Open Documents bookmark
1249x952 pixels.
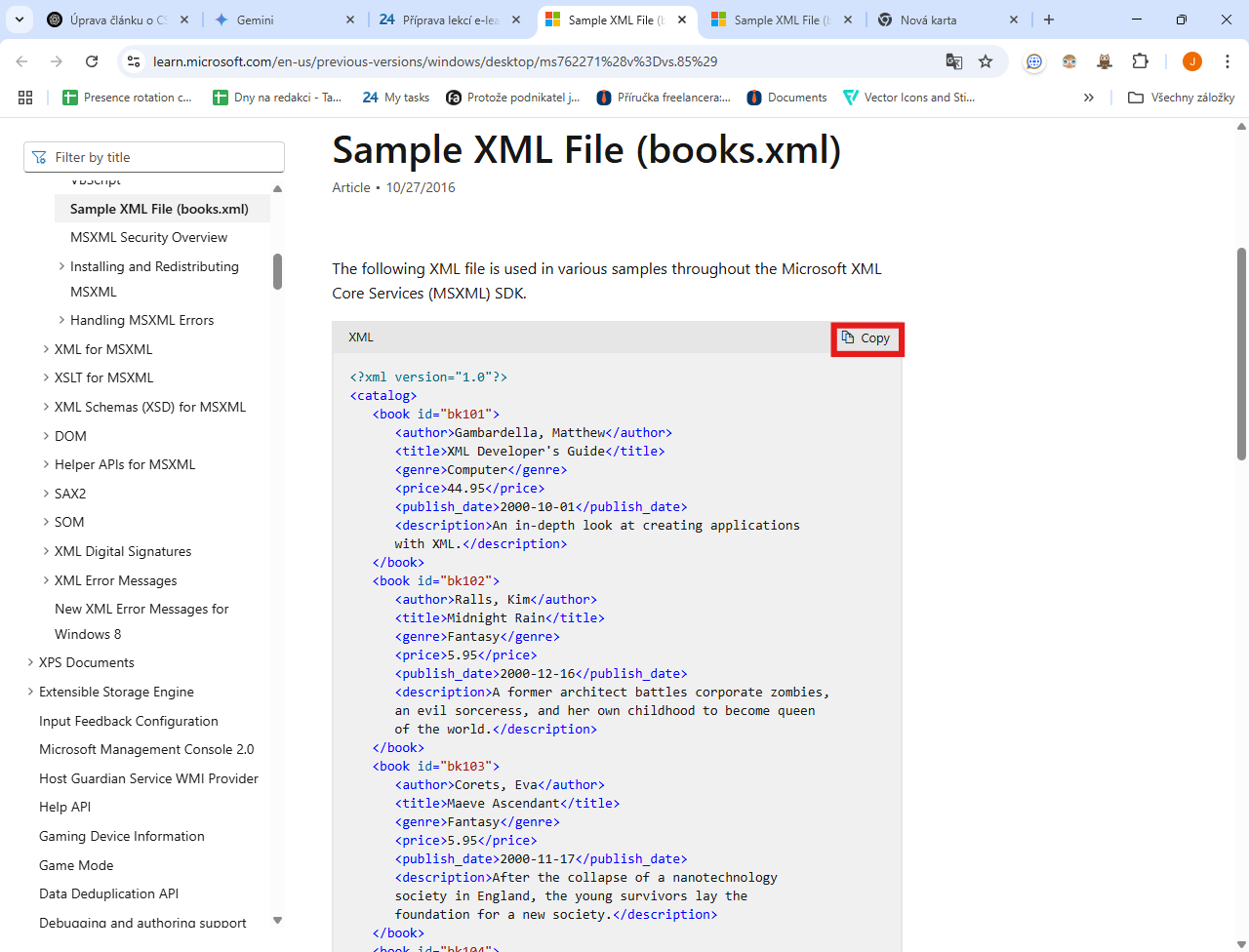(x=786, y=98)
